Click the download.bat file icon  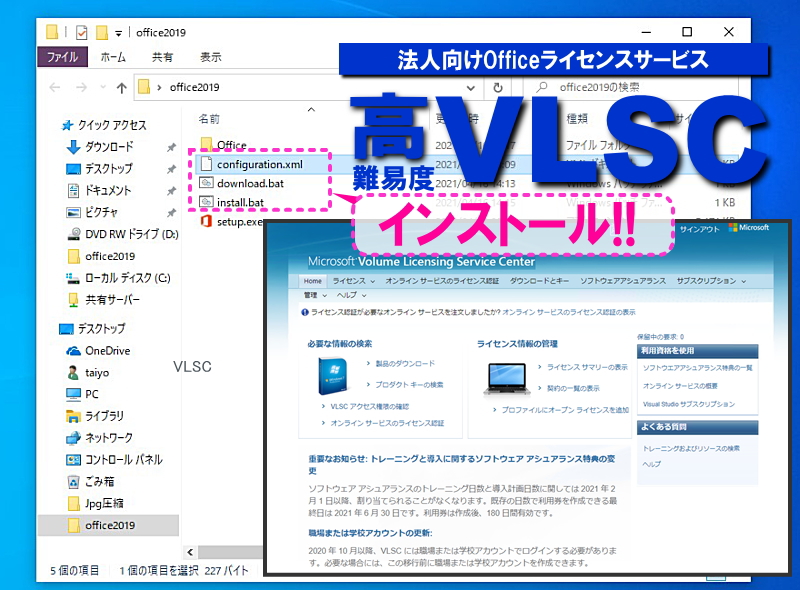(206, 183)
